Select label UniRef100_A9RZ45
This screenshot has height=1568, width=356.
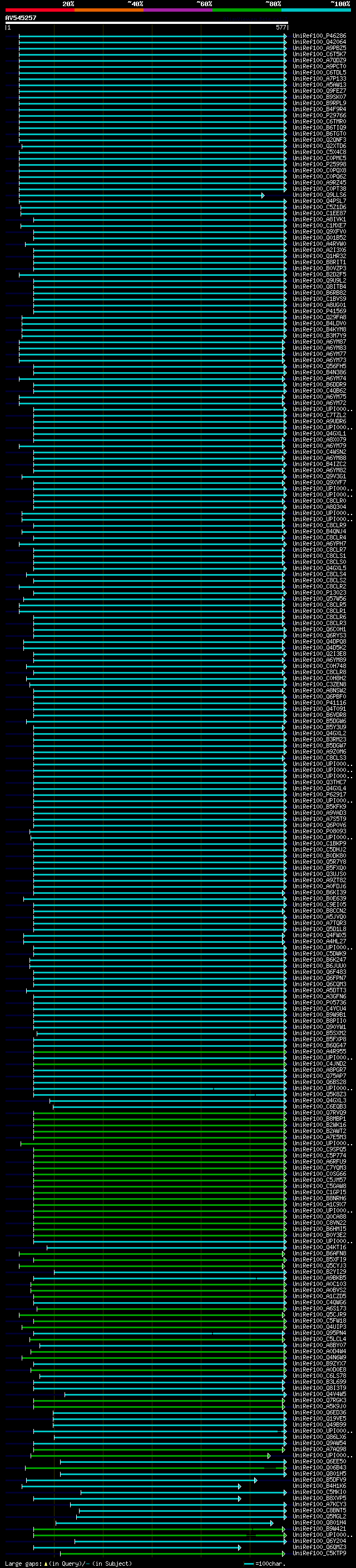pos(319,182)
